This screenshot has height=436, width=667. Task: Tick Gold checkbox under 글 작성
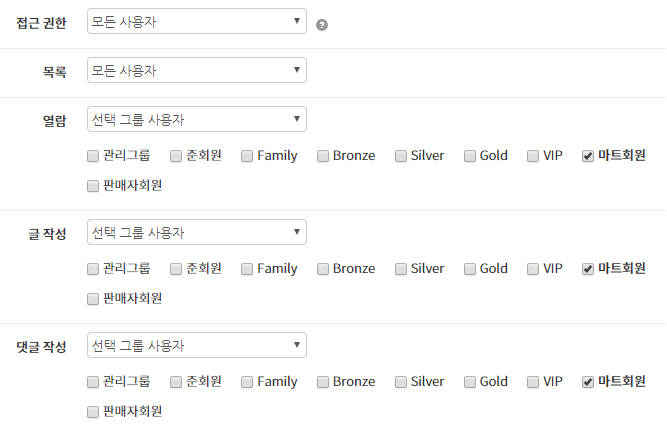coord(470,269)
